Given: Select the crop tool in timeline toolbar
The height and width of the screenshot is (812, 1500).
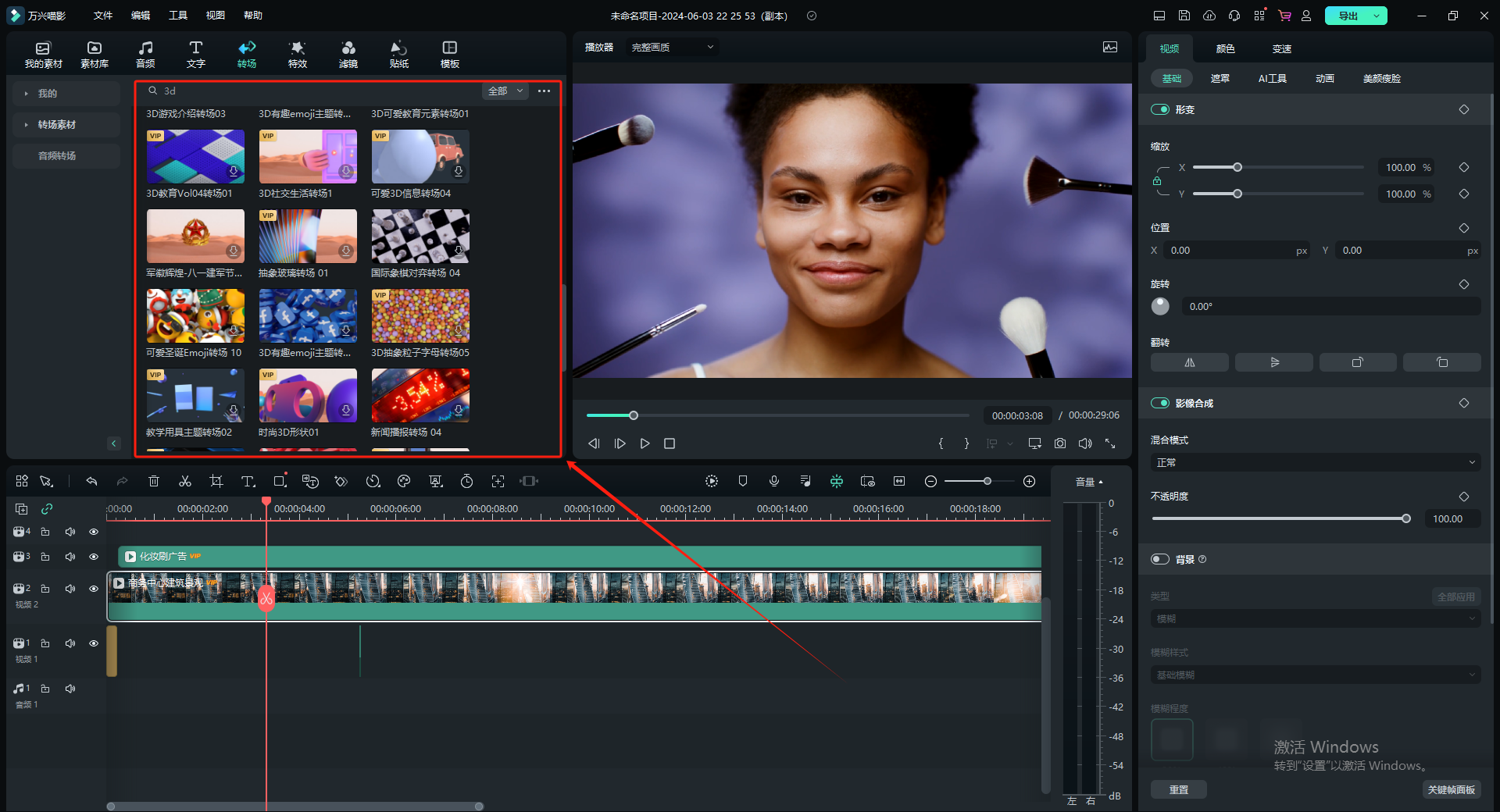Looking at the screenshot, I should (216, 482).
